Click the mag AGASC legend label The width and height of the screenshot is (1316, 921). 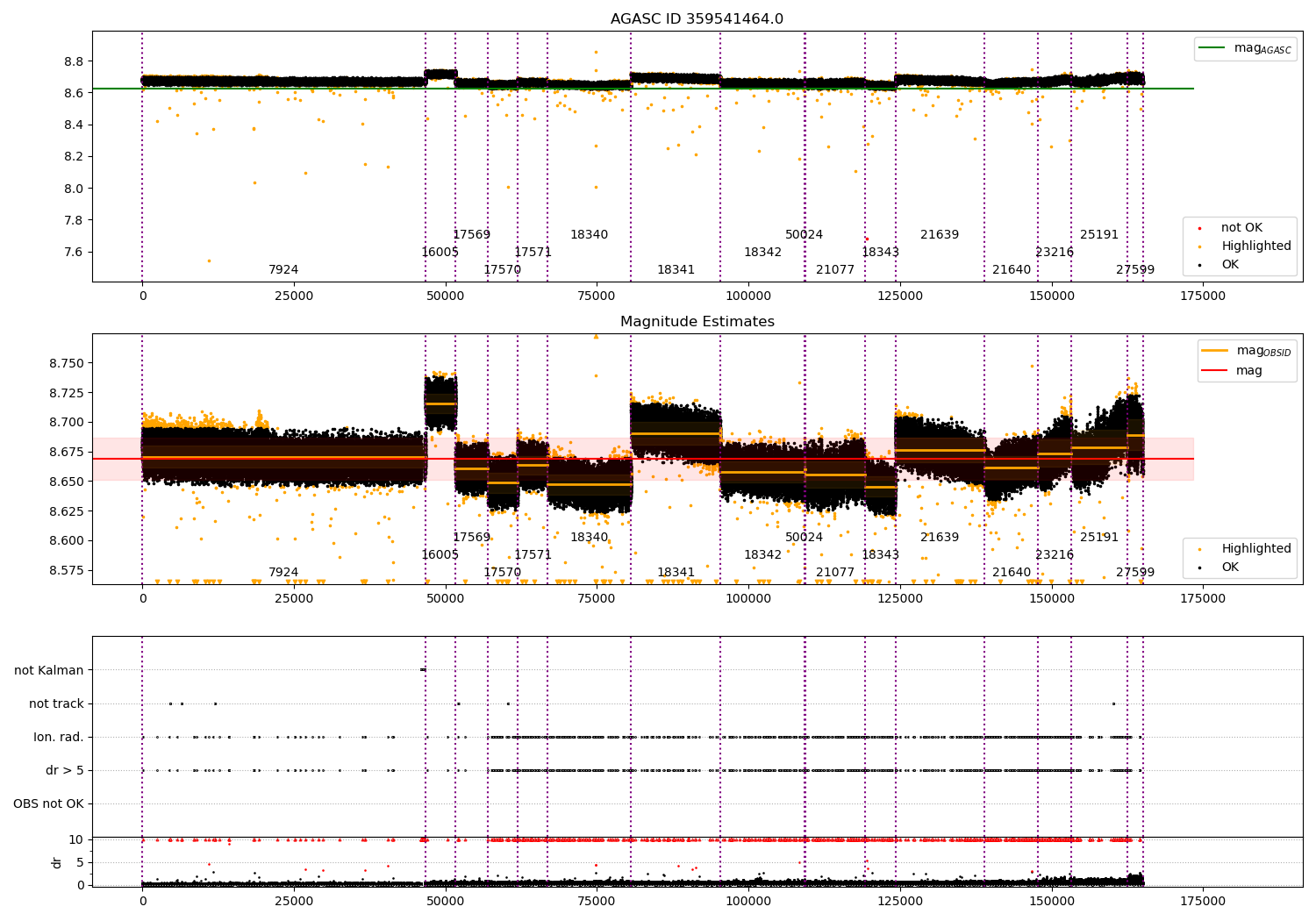click(1262, 48)
